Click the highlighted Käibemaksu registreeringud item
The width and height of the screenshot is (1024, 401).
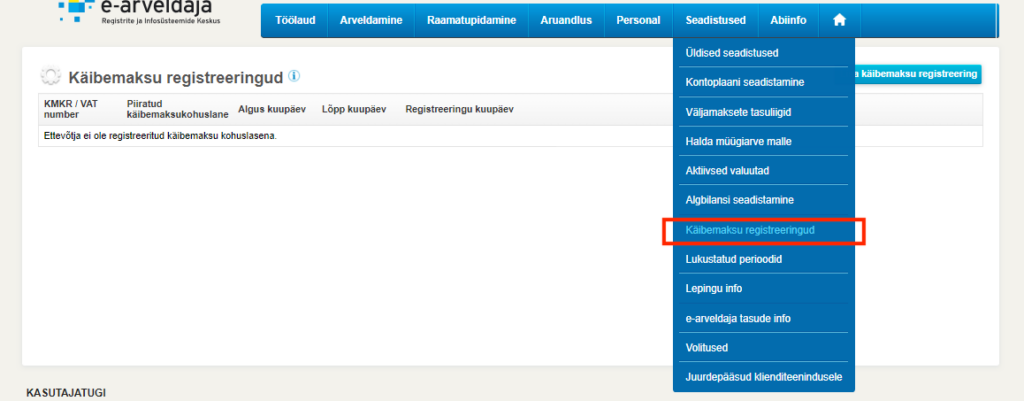point(750,230)
